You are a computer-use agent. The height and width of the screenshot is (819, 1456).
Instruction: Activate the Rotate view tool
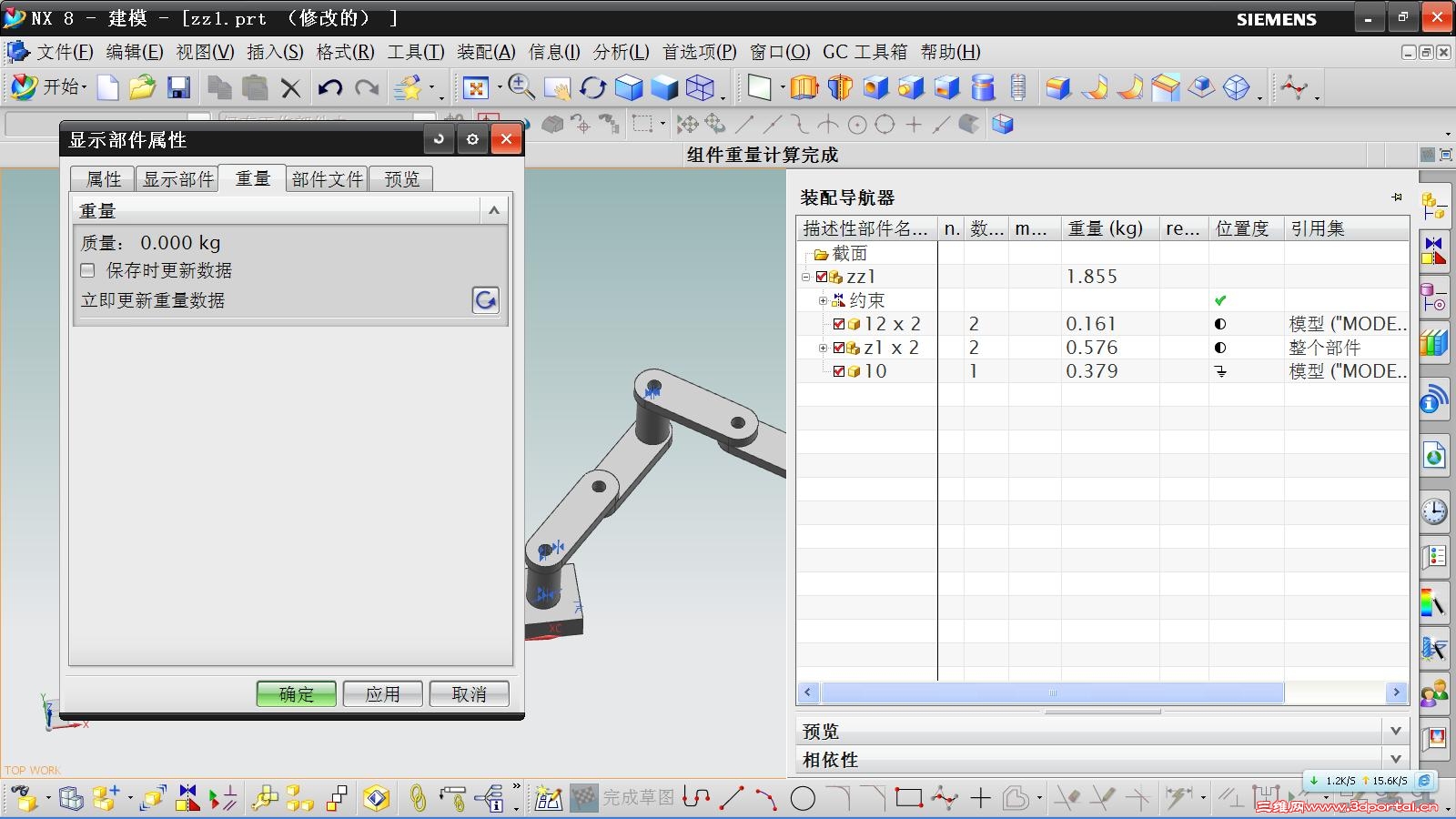pyautogui.click(x=593, y=87)
